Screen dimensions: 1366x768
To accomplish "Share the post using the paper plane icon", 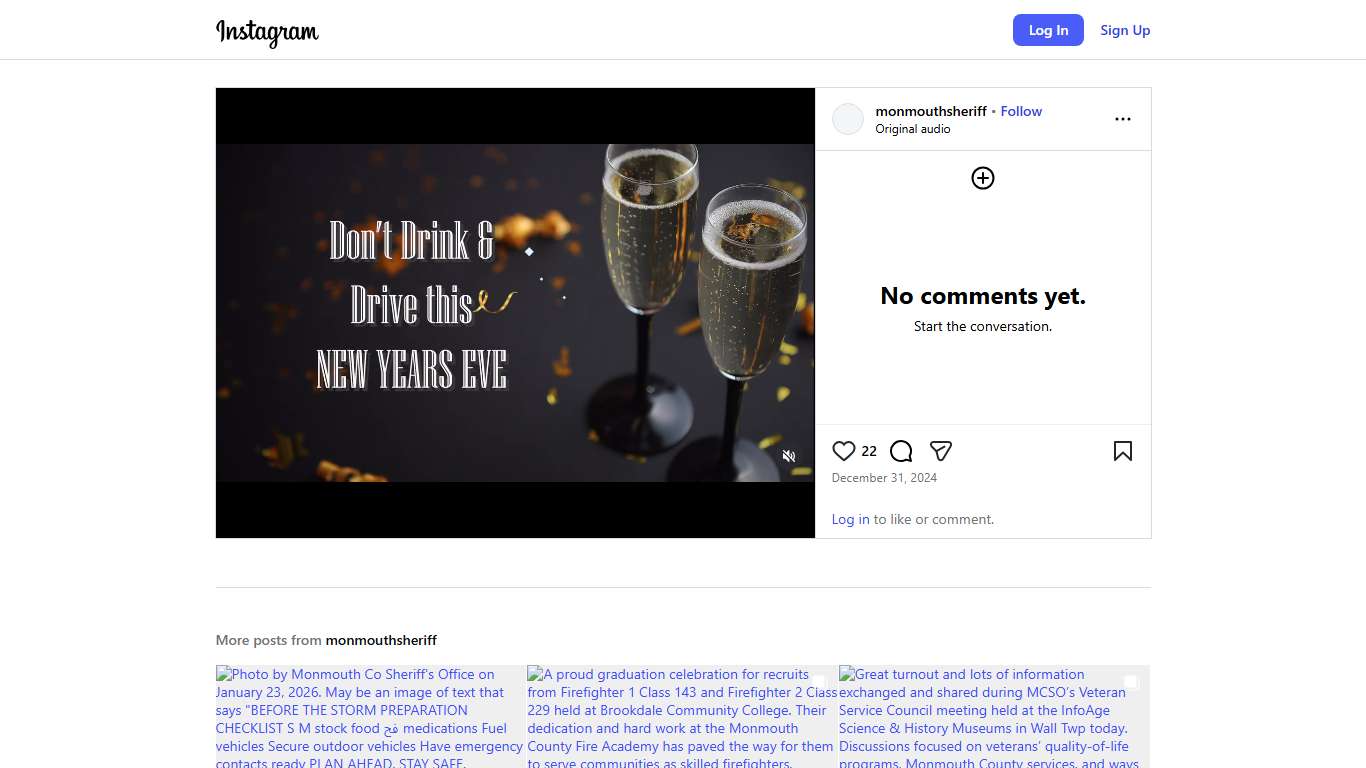I will [940, 451].
